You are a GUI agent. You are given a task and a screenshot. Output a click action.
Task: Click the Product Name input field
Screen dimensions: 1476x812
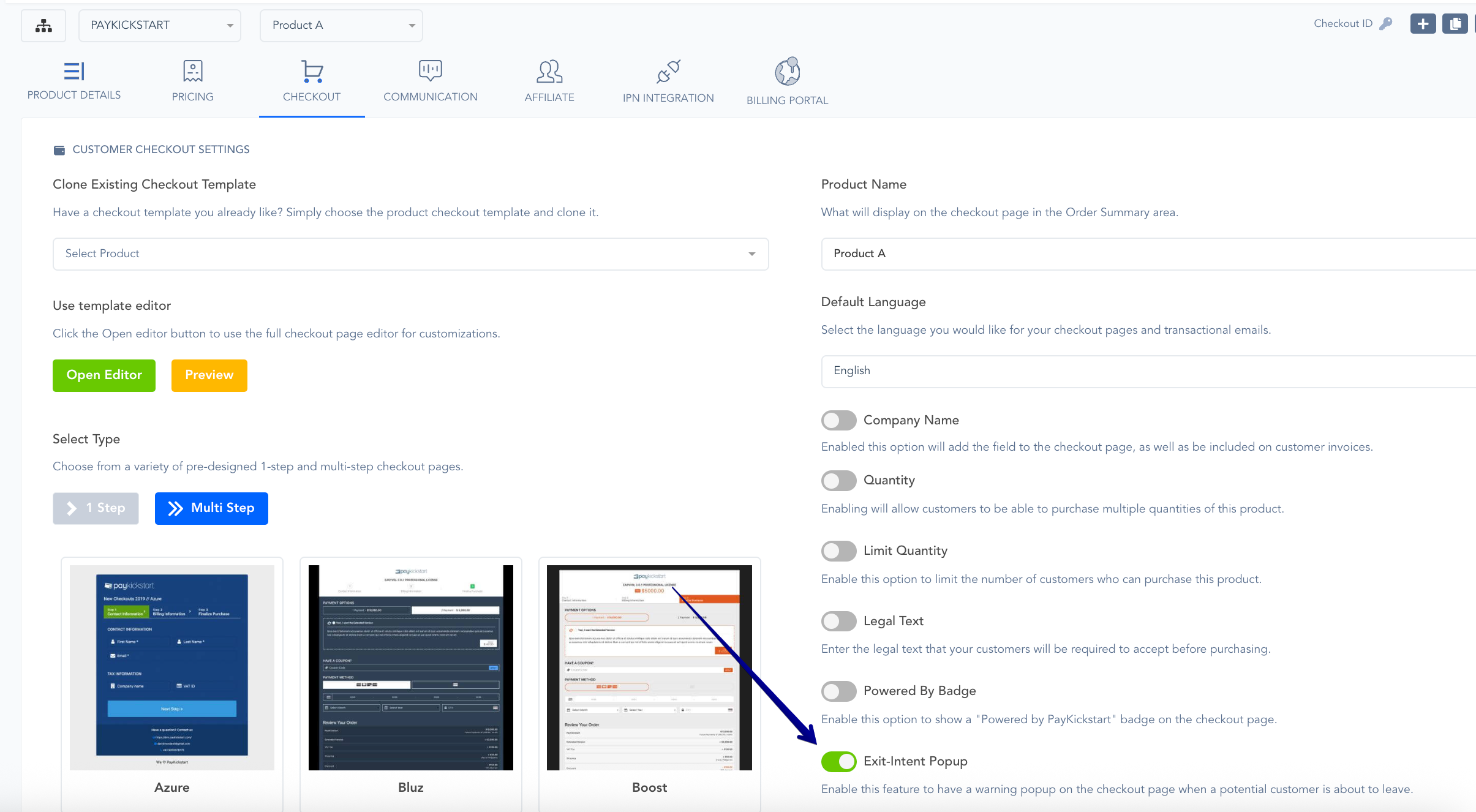pos(1145,254)
